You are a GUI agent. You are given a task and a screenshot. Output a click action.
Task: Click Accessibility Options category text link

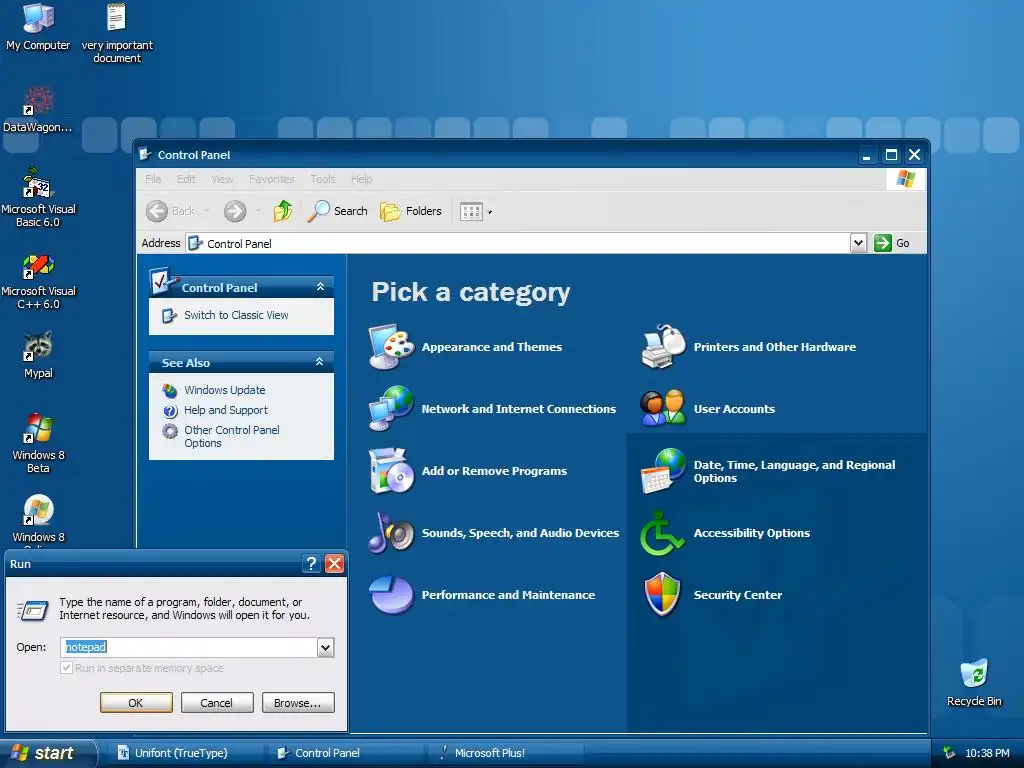pyautogui.click(x=752, y=533)
